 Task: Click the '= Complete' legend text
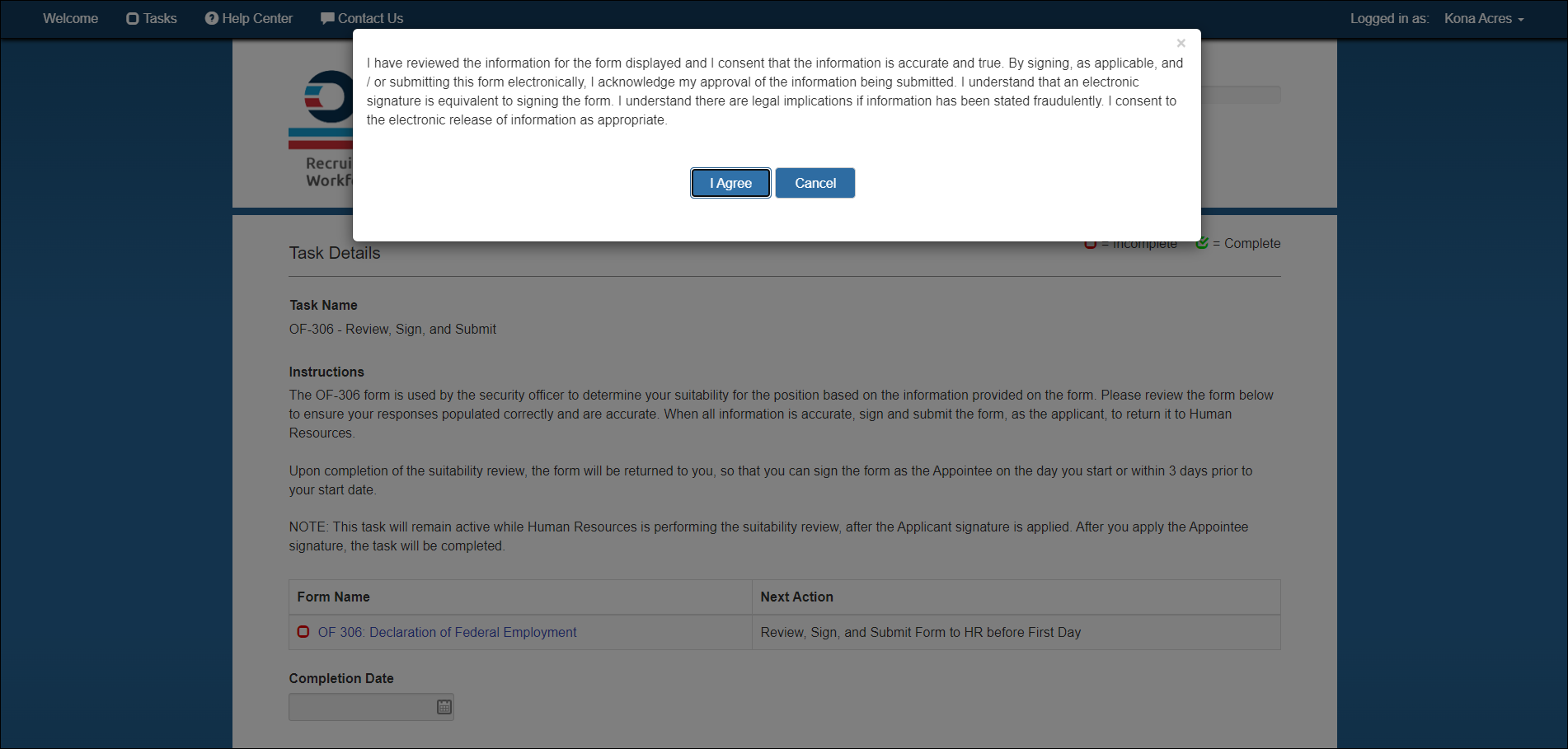click(1246, 243)
